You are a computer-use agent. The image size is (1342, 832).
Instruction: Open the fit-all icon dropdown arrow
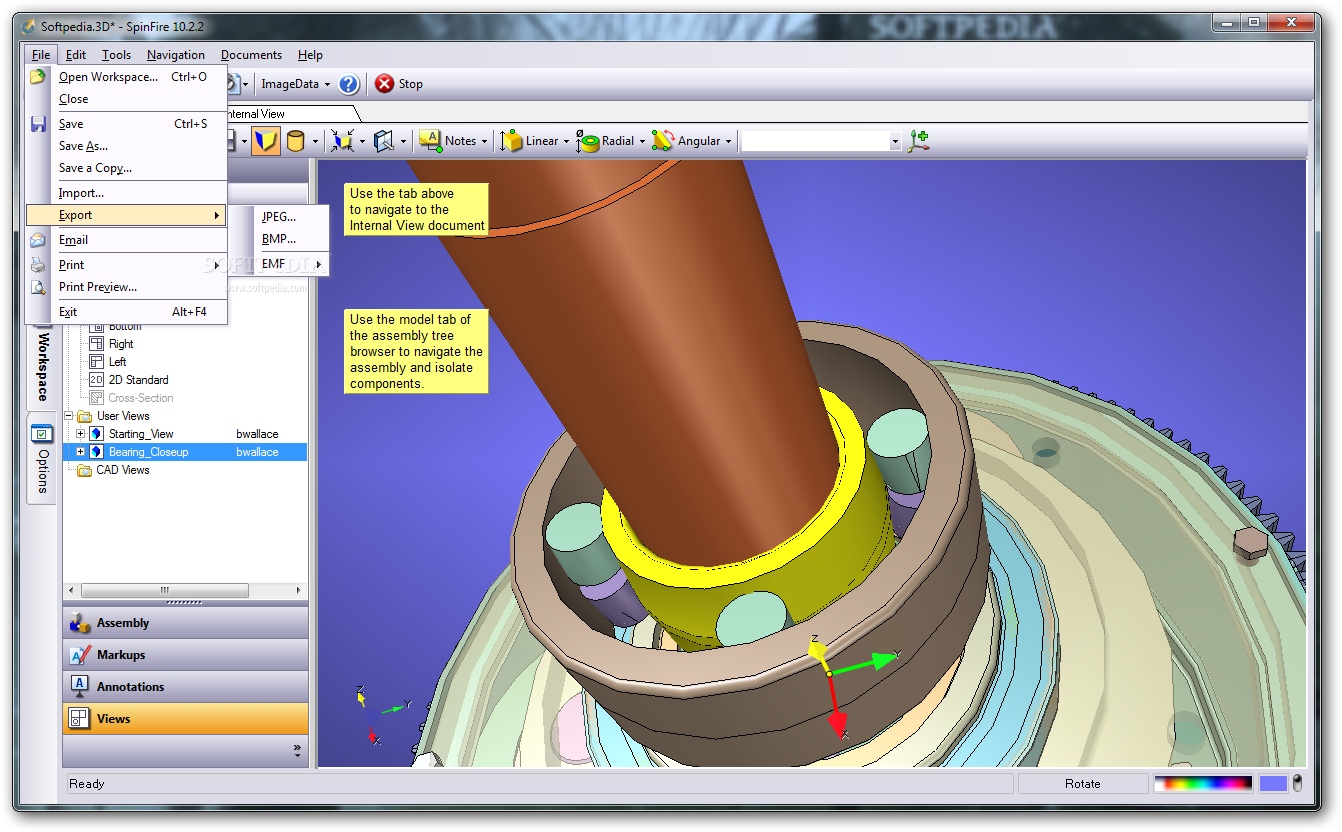point(362,142)
